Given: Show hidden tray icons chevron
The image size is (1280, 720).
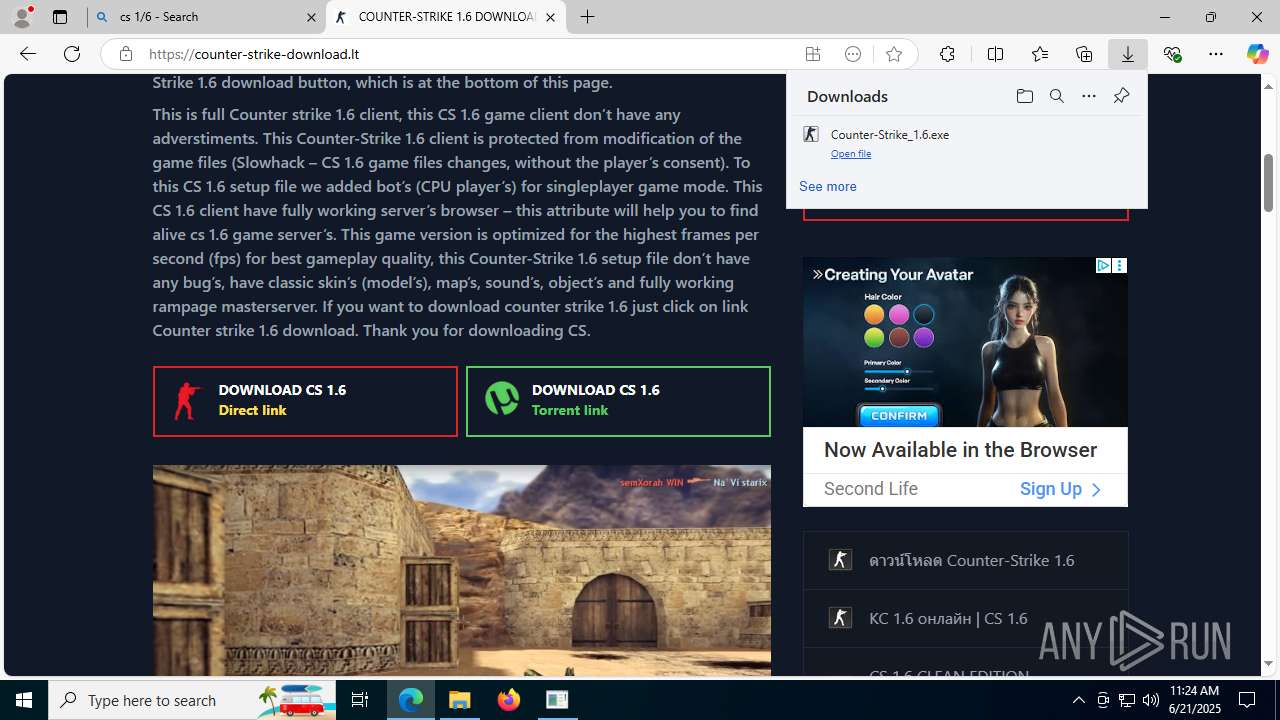Looking at the screenshot, I should click(1079, 700).
